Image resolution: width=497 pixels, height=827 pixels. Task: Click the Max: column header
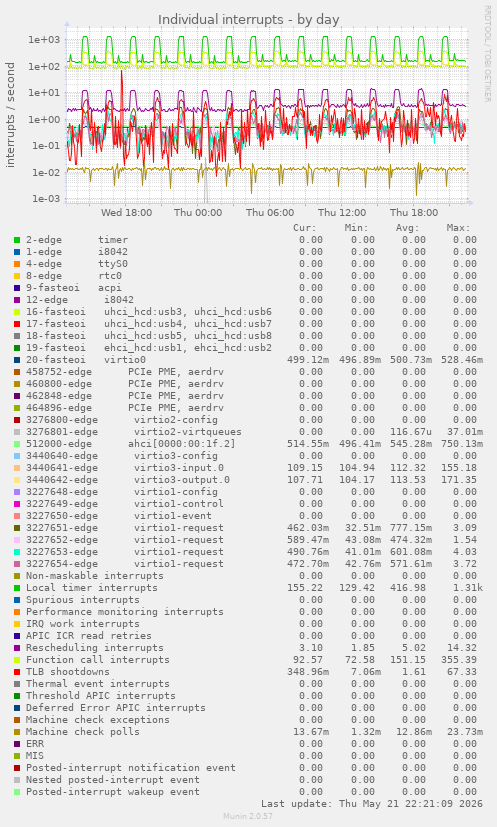click(457, 228)
